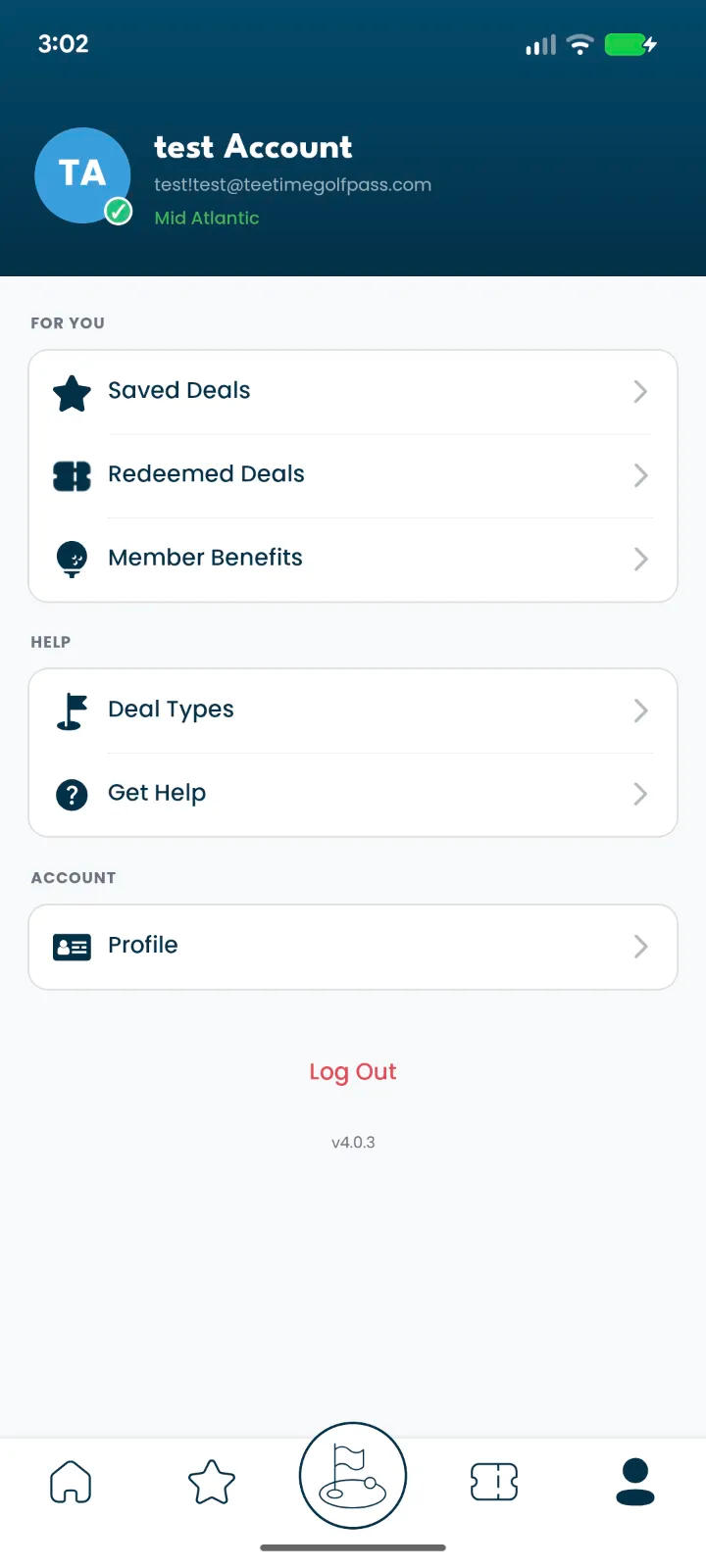Viewport: 706px width, 1568px height.
Task: Tap the Saved Deals star icon
Action: click(x=72, y=392)
